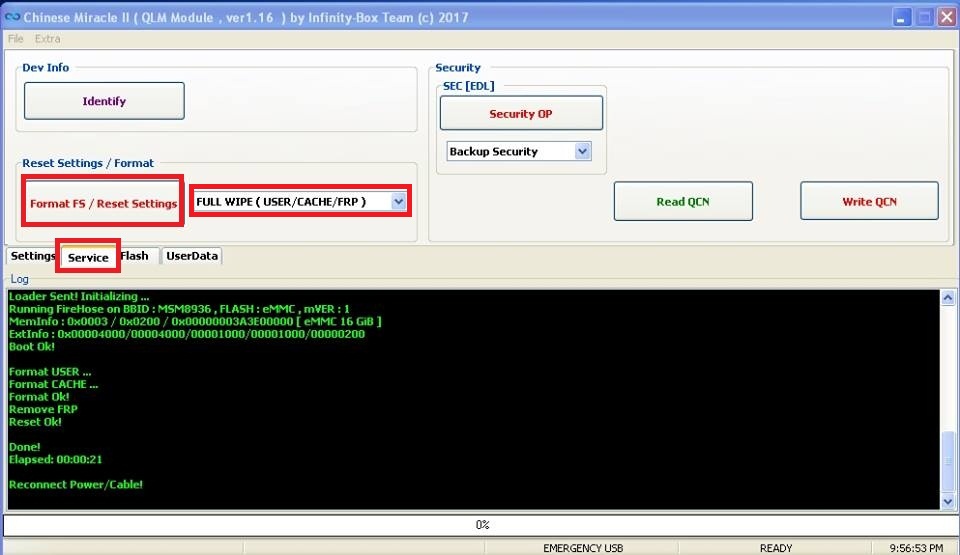Open the FULL WIPE mode dropdown
The width and height of the screenshot is (960, 555).
pos(399,202)
